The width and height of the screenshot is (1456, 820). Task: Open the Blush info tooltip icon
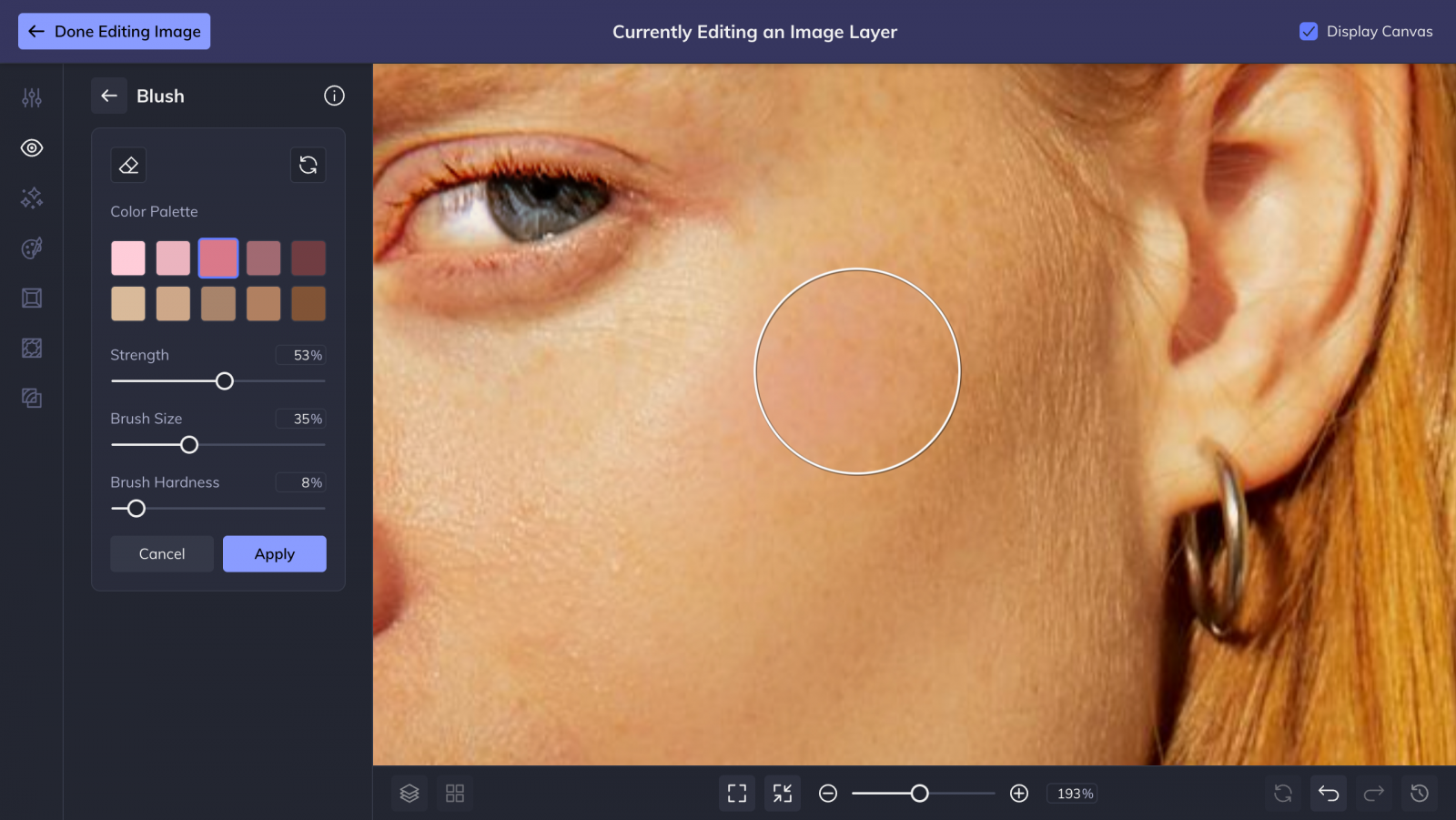334,96
